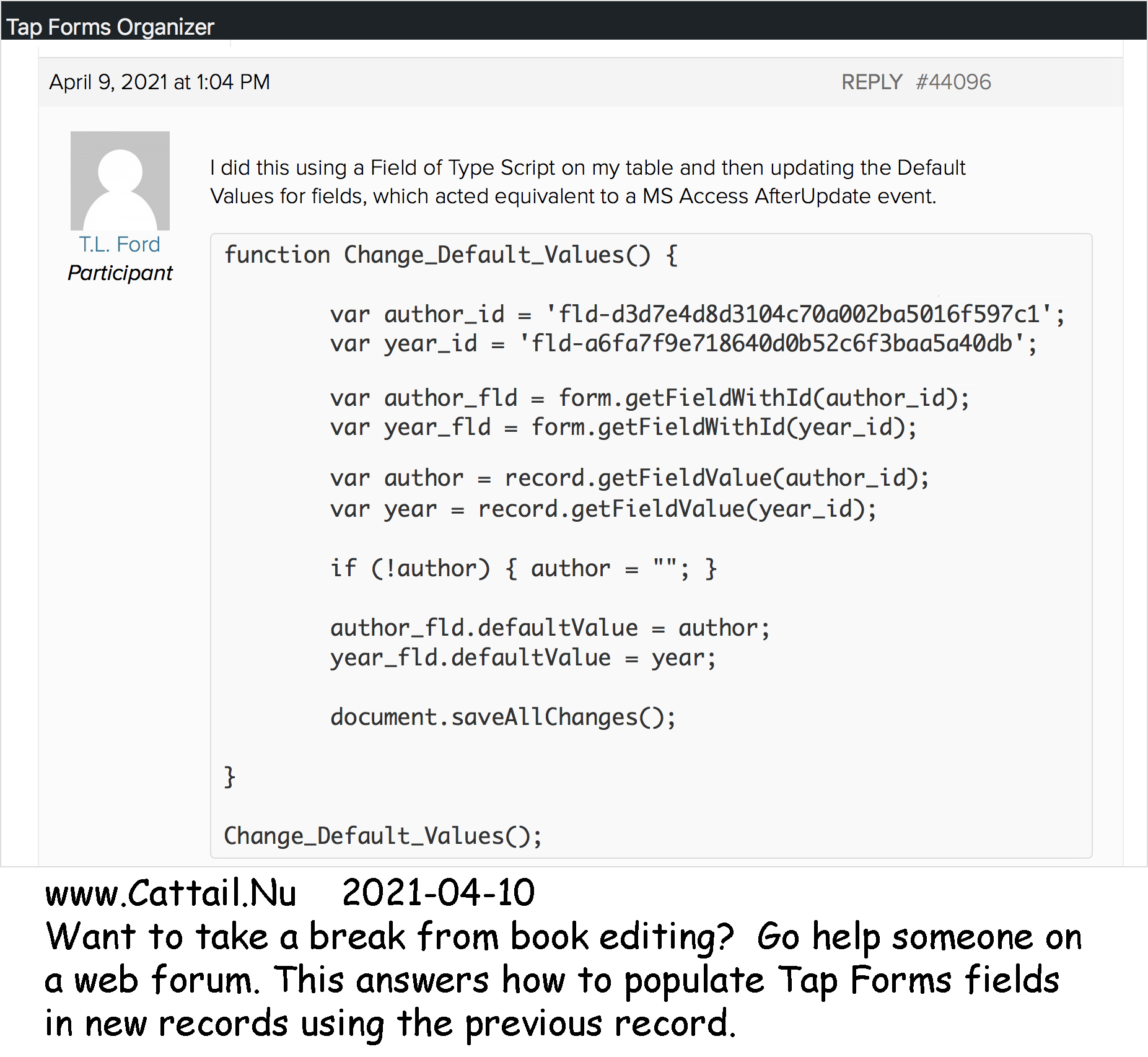This screenshot has width=1148, height=1057.
Task: Open post permalink #44096
Action: [953, 82]
